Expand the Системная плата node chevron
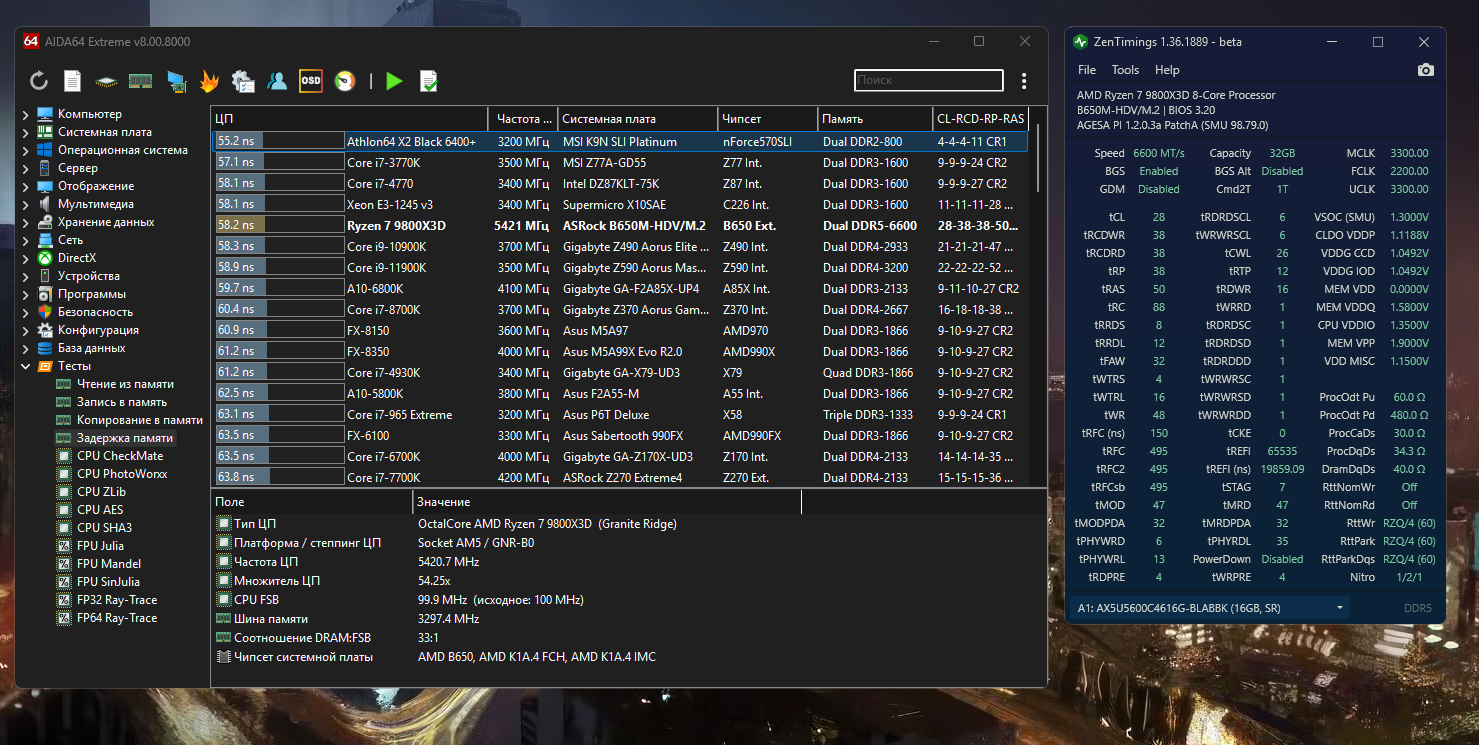 [x=25, y=132]
